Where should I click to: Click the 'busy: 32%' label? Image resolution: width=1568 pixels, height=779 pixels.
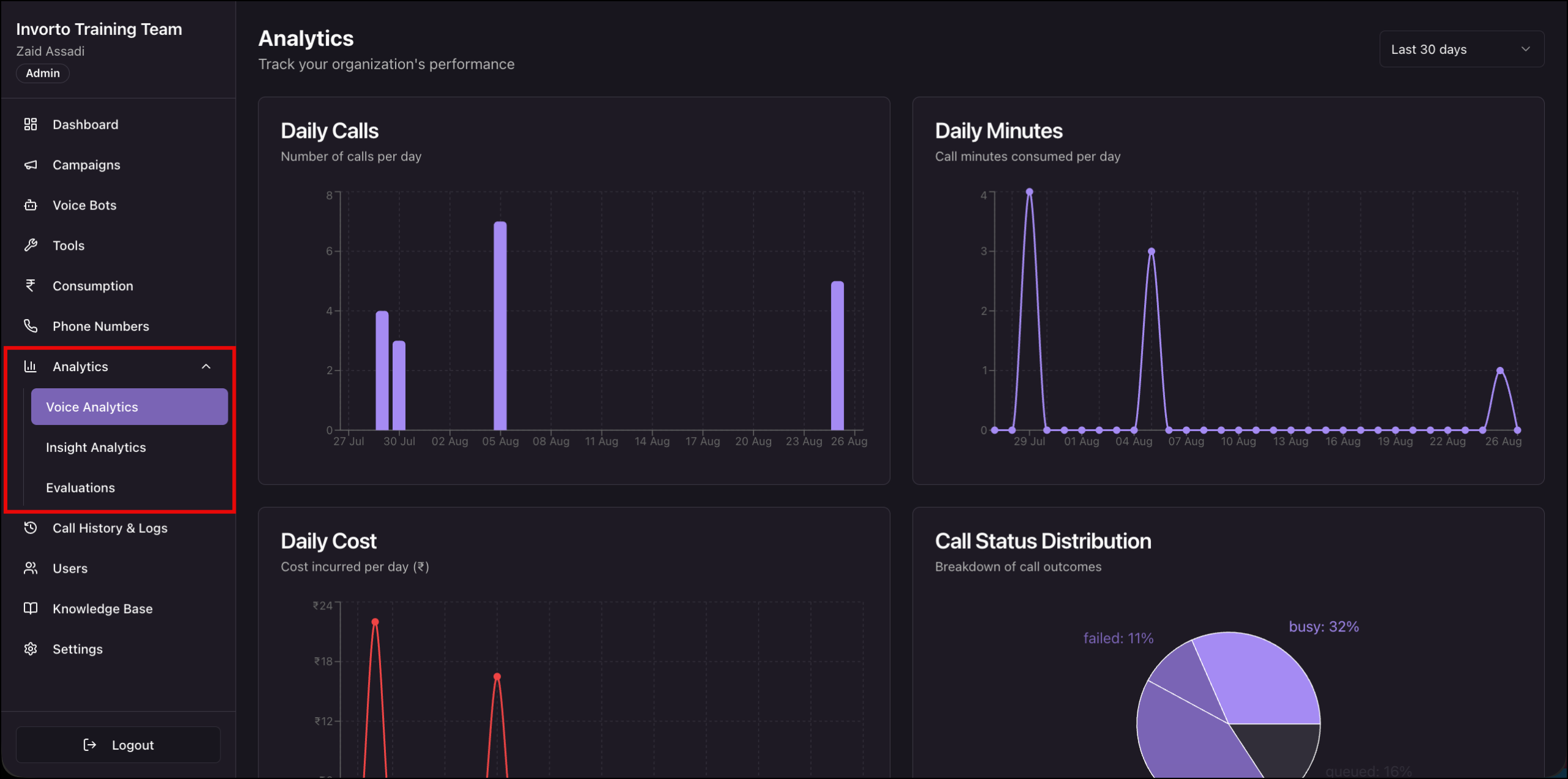(1324, 627)
